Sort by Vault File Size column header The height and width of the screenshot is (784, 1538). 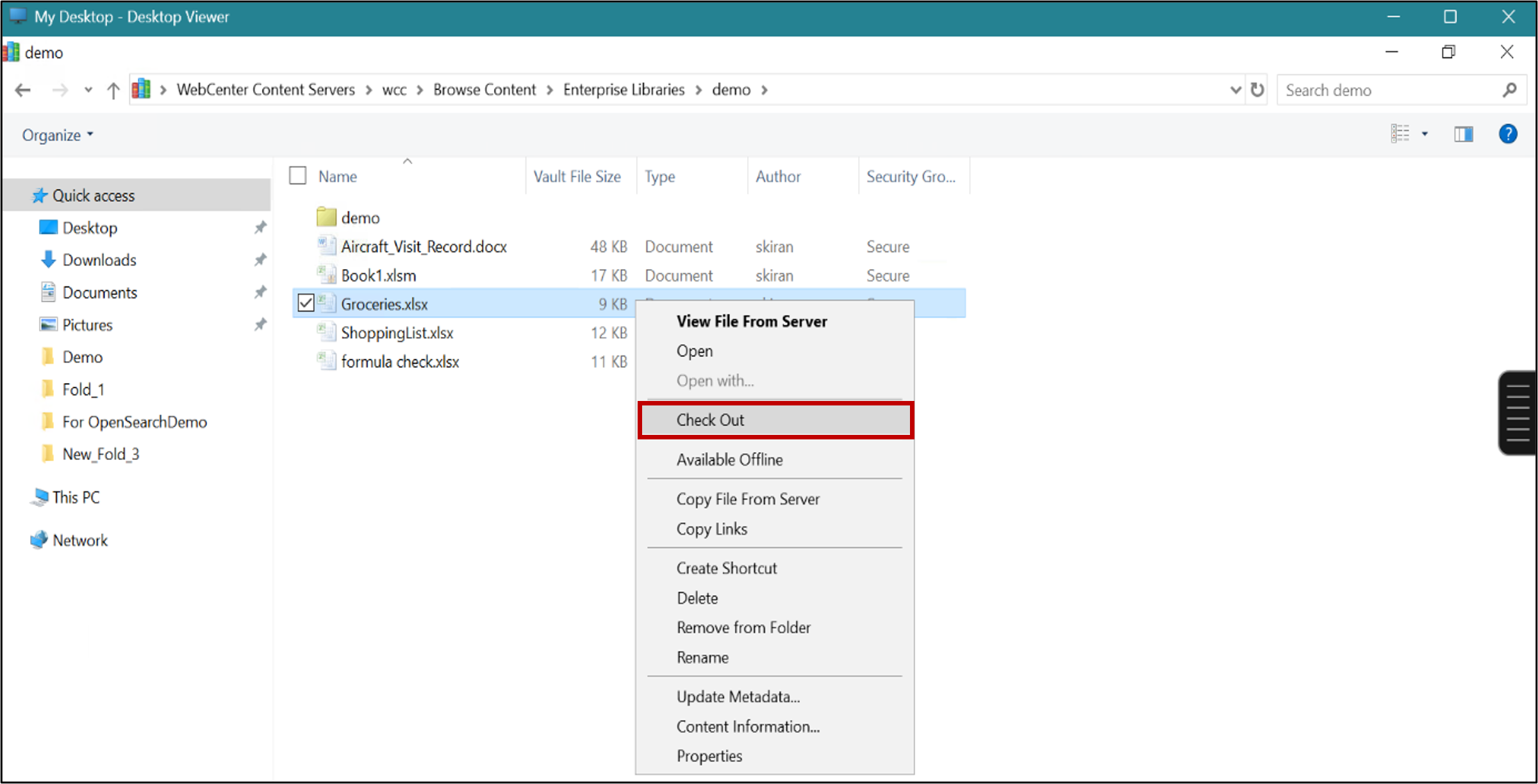(577, 177)
